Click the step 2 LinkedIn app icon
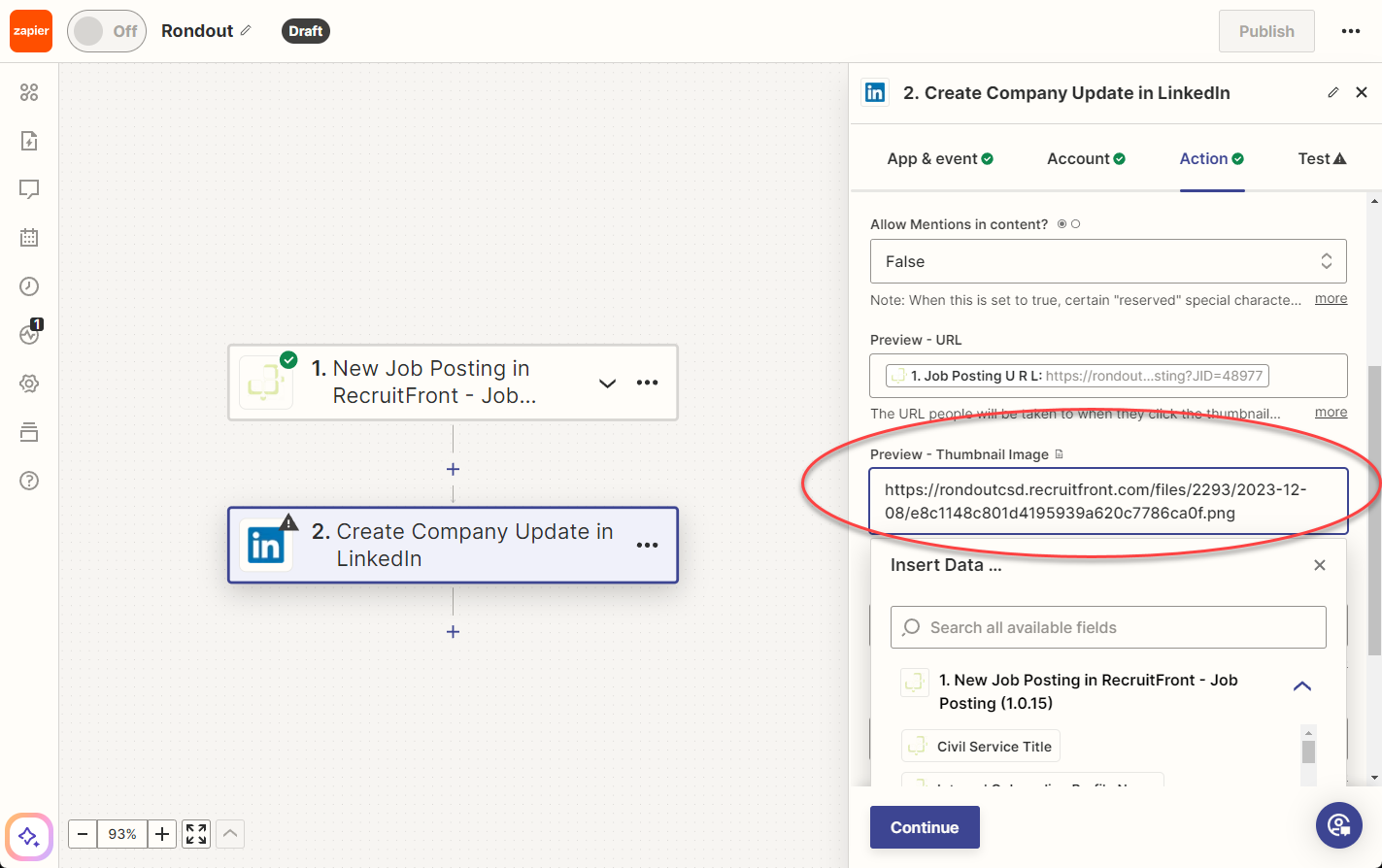The height and width of the screenshot is (868, 1382). pyautogui.click(x=266, y=545)
